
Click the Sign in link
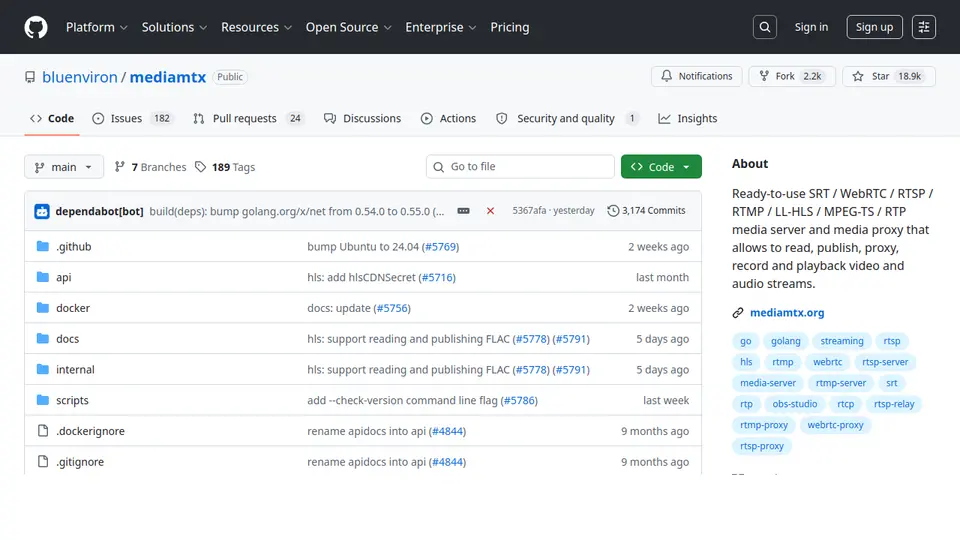coord(811,27)
